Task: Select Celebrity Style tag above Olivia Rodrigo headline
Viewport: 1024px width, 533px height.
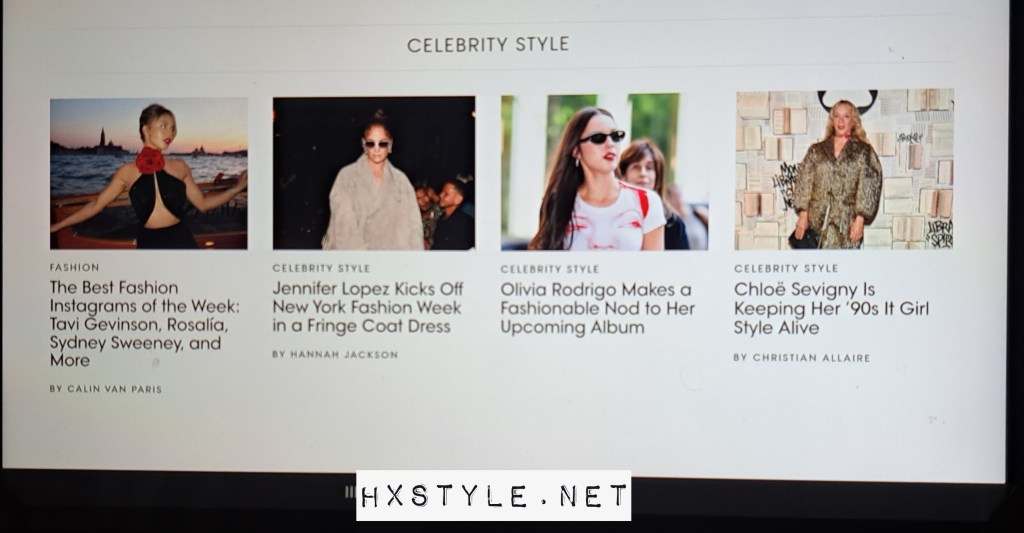Action: tap(549, 269)
